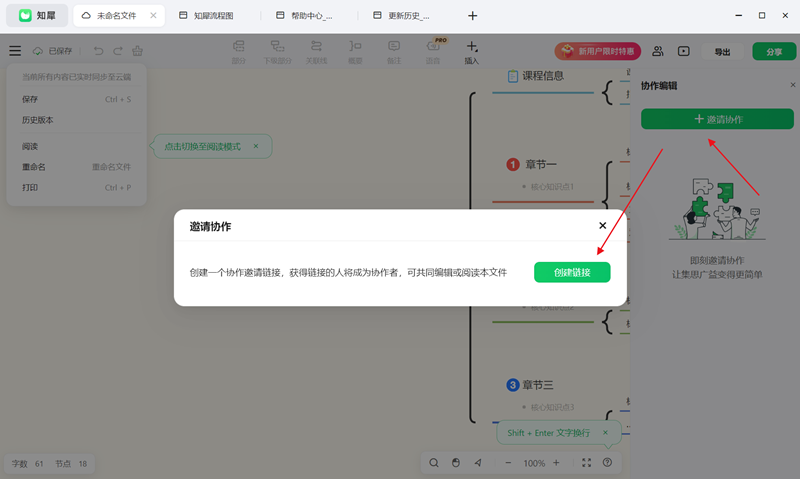800x479 pixels.
Task: Maximize the application window
Action: [762, 16]
